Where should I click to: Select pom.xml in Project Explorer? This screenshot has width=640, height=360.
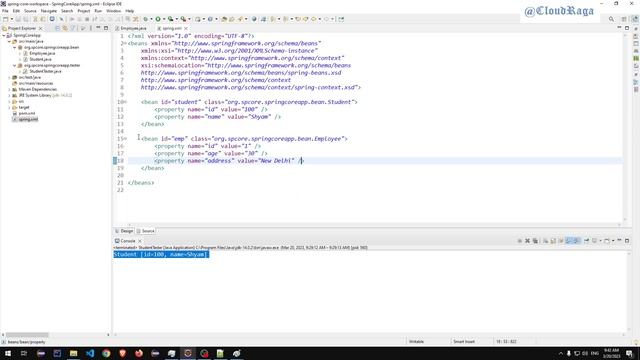click(27, 113)
